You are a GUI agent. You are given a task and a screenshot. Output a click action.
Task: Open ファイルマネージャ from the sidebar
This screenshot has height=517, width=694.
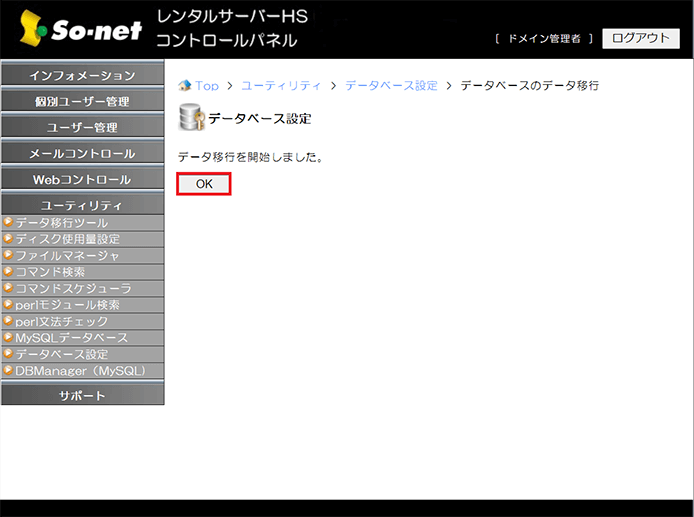67,256
